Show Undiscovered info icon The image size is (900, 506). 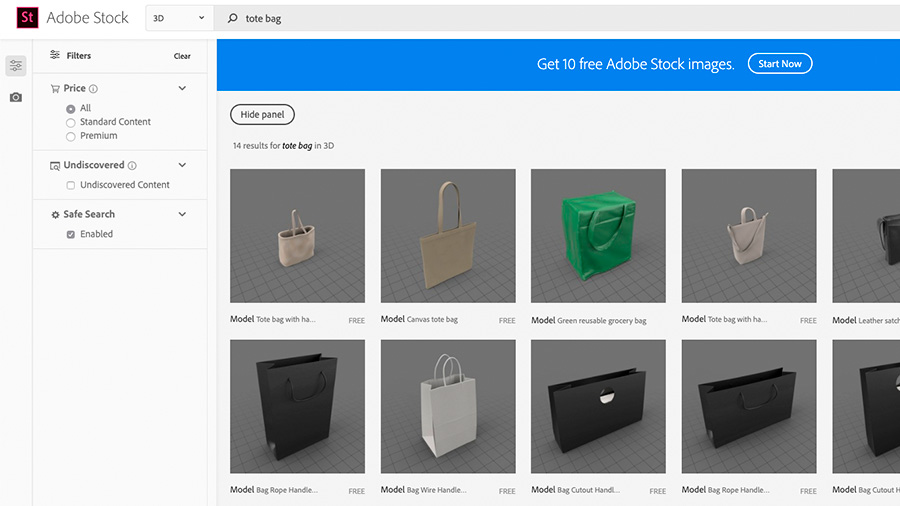coord(132,165)
